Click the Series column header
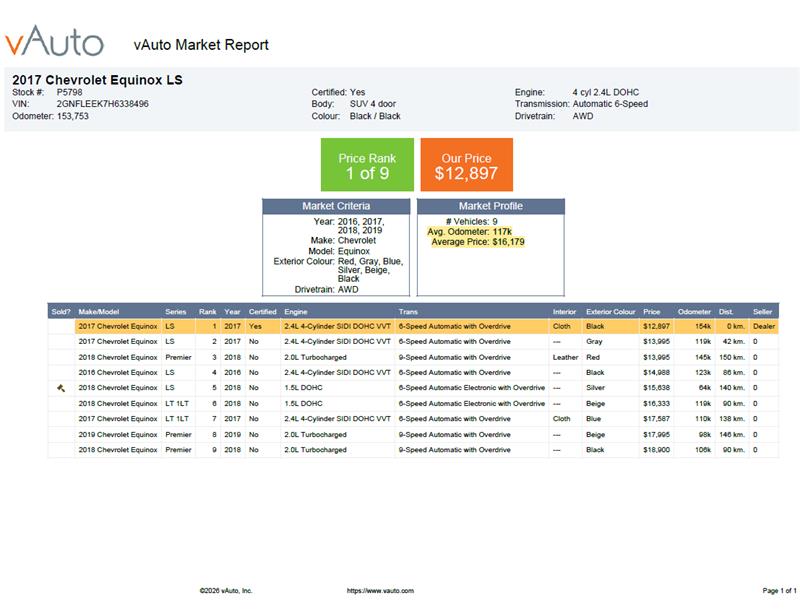 (x=176, y=311)
